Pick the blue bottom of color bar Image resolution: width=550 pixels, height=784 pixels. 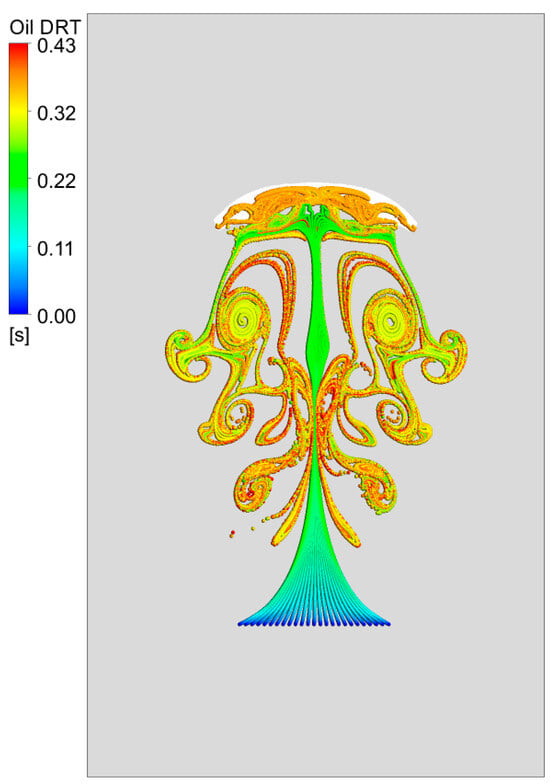[x=18, y=306]
